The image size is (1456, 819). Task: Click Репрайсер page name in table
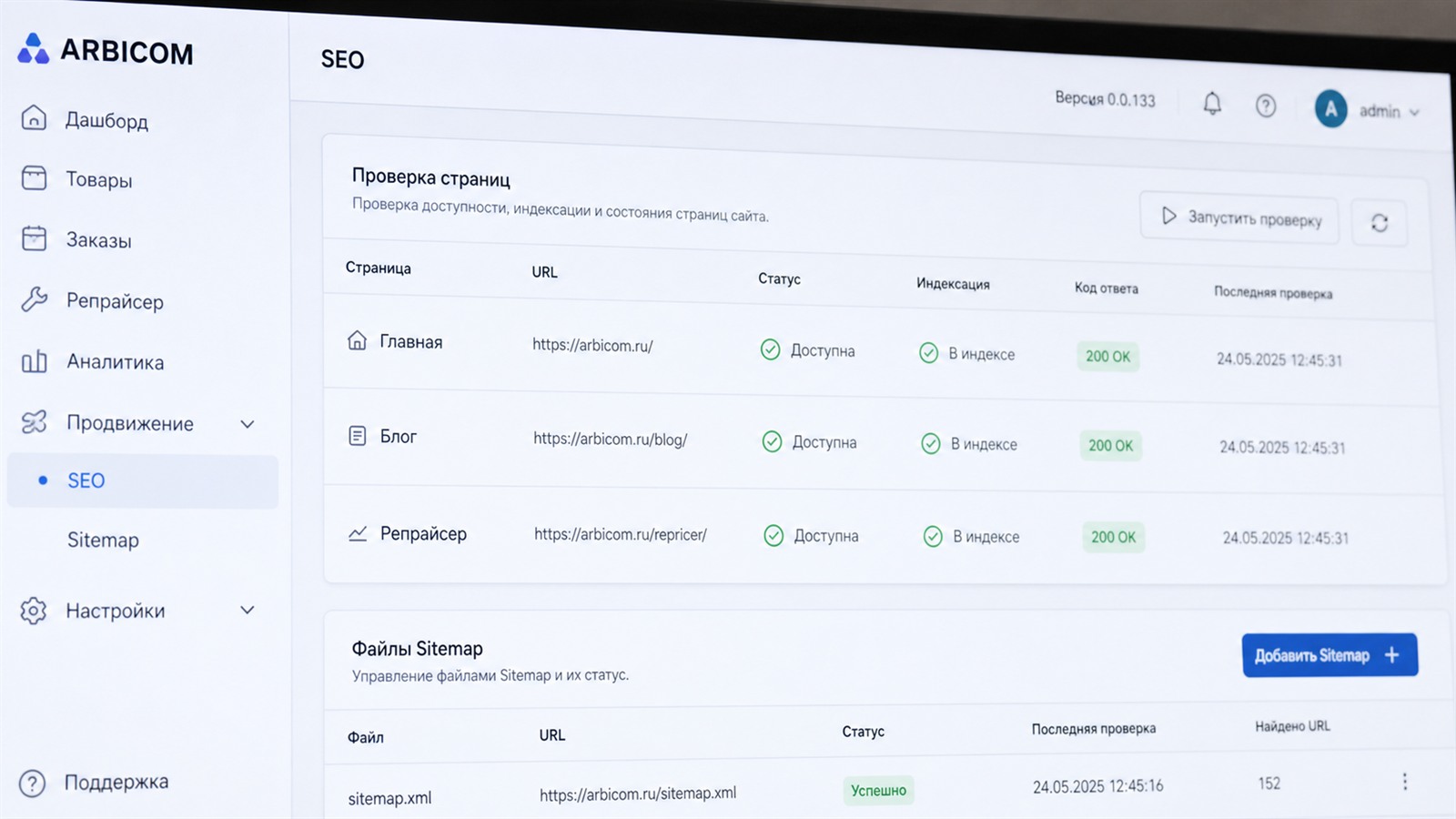click(x=423, y=533)
